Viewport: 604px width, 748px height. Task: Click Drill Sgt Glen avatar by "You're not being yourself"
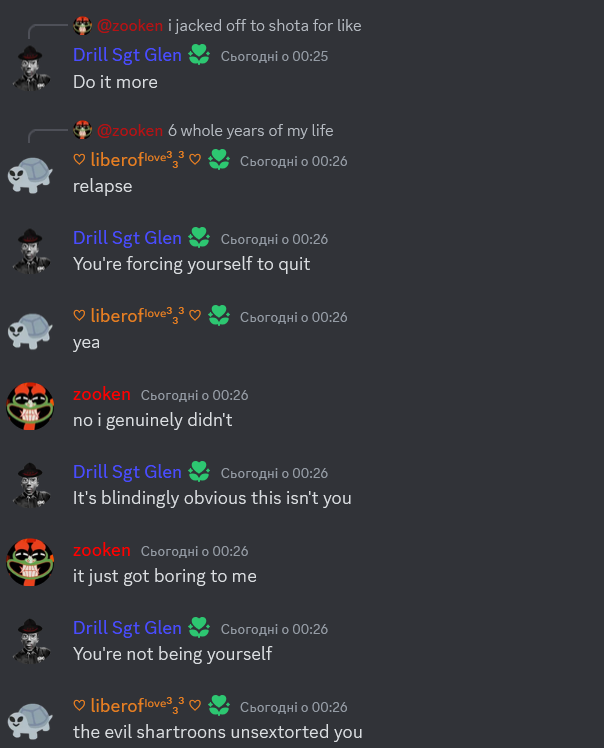pyautogui.click(x=31, y=642)
